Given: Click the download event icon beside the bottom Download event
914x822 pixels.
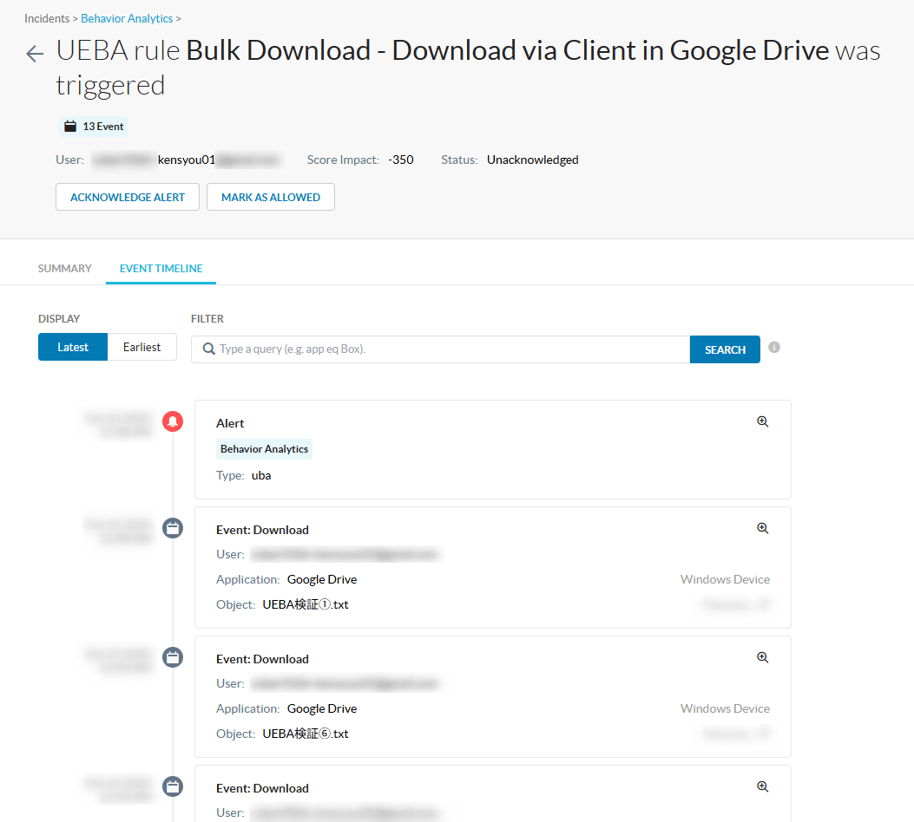Looking at the screenshot, I should [172, 787].
